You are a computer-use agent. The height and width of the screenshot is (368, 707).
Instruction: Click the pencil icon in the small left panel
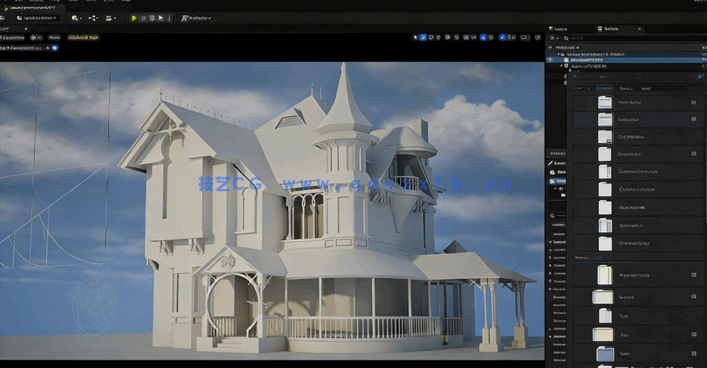tap(550, 163)
